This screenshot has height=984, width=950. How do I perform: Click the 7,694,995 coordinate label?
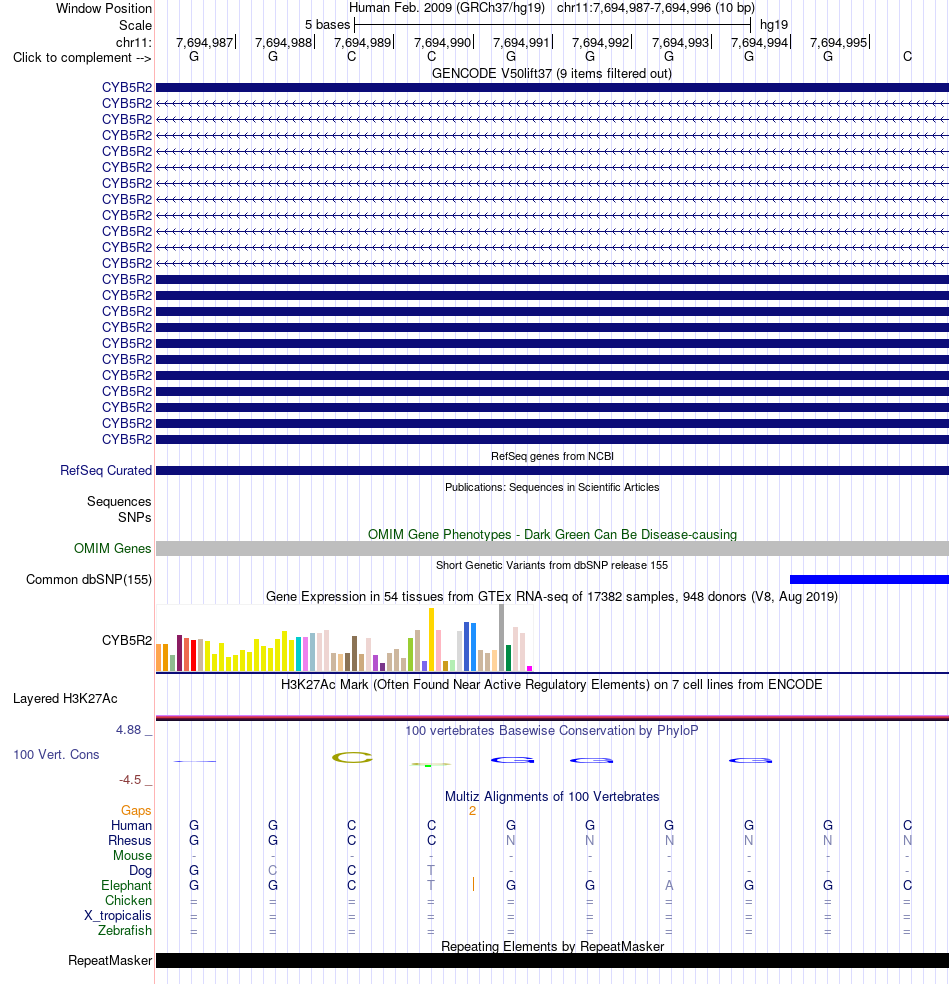pos(838,42)
